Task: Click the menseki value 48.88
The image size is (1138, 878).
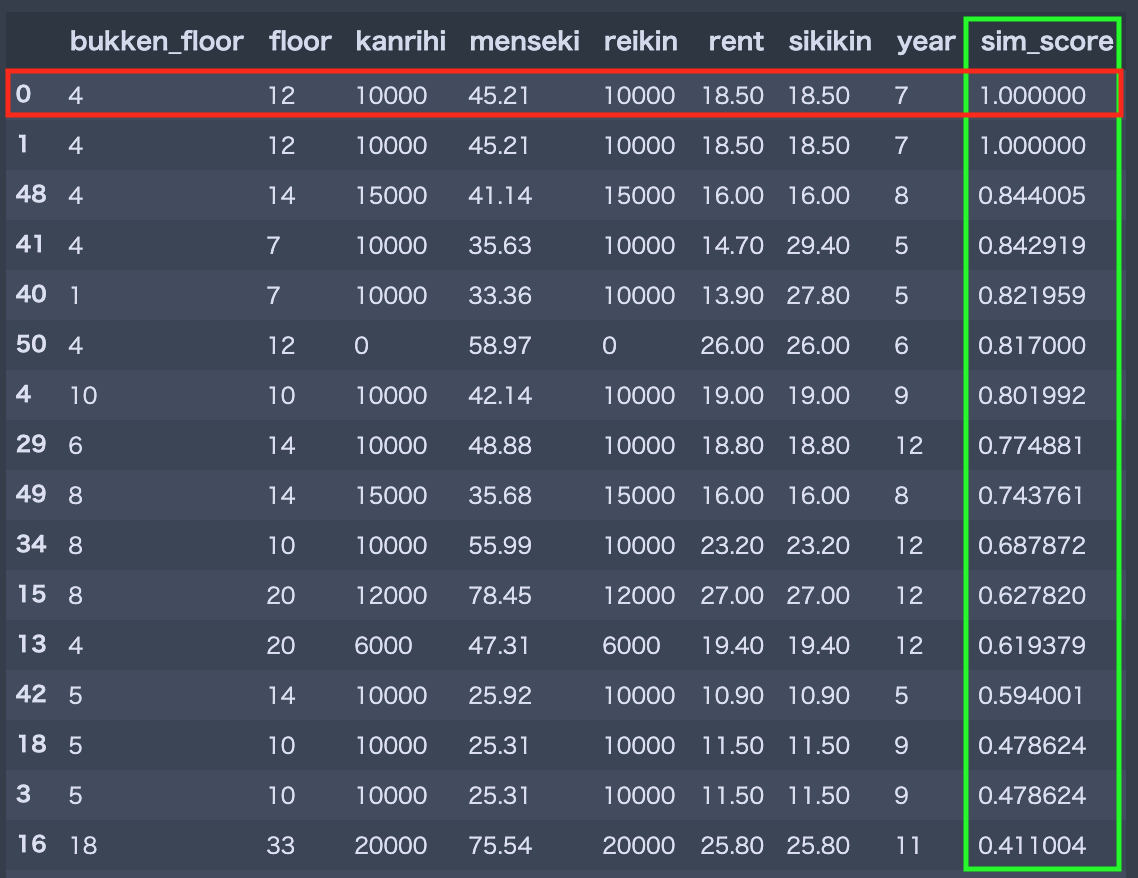Action: click(500, 445)
